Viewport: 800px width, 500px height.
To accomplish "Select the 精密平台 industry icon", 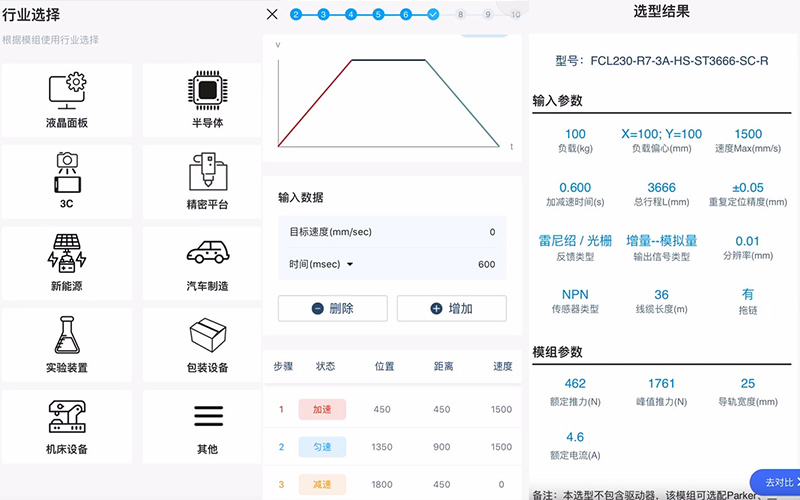I will coord(208,172).
